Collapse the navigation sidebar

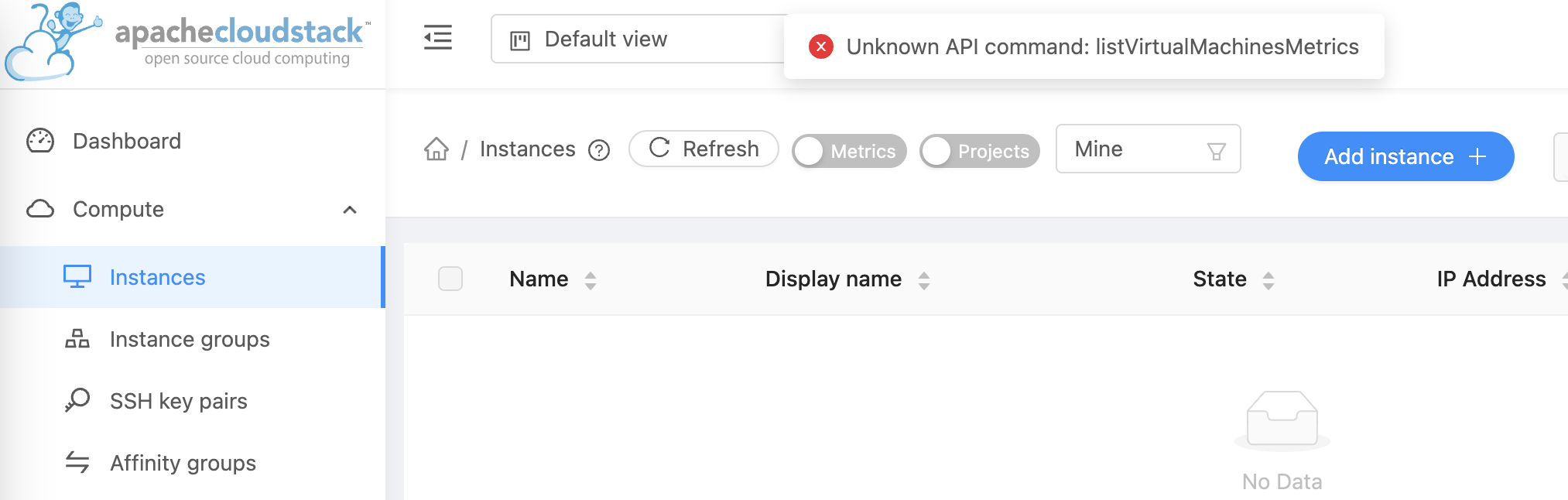pos(437,39)
